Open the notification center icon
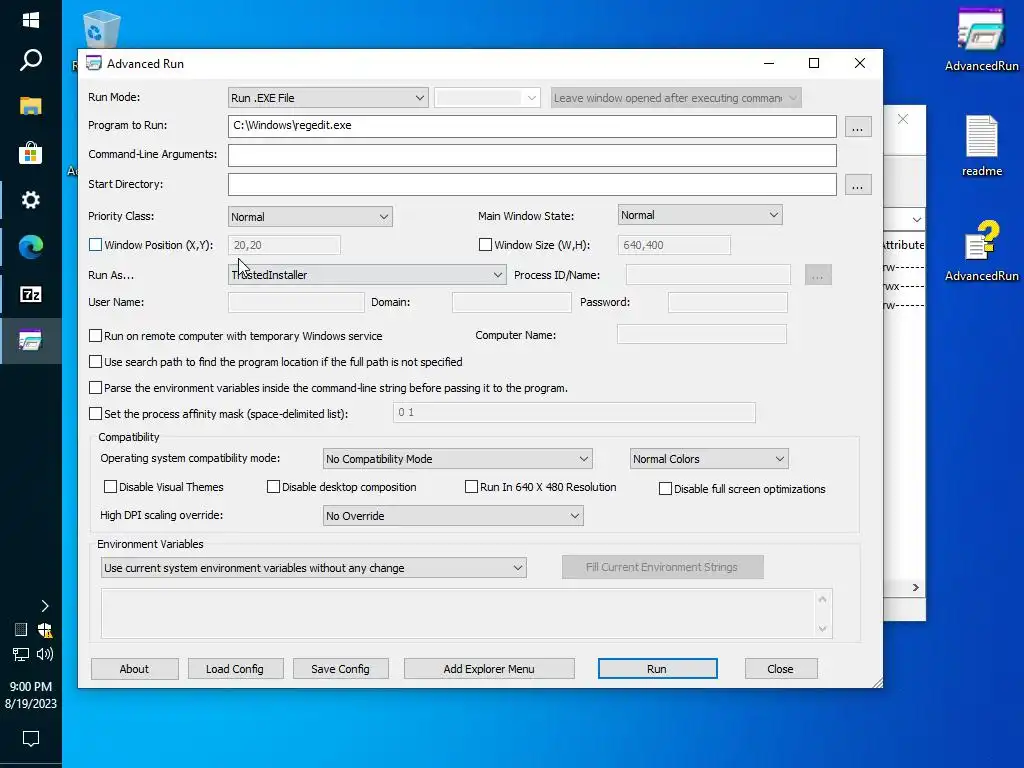 pyautogui.click(x=31, y=739)
